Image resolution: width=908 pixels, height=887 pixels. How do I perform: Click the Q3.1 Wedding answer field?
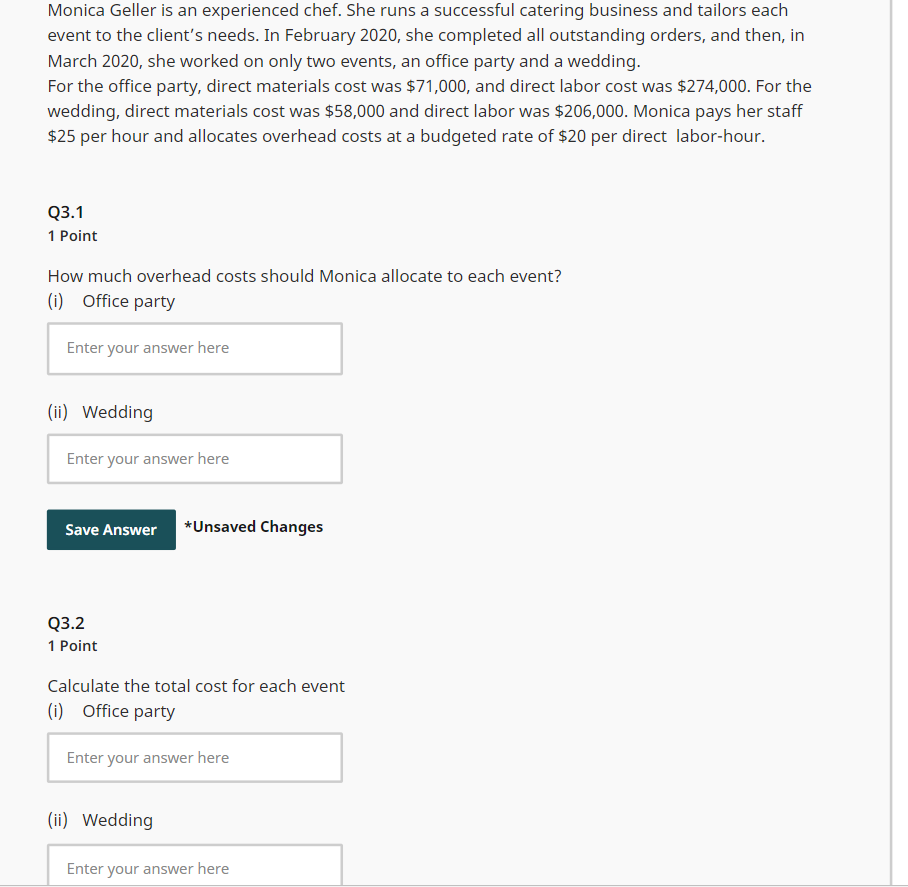[195, 459]
